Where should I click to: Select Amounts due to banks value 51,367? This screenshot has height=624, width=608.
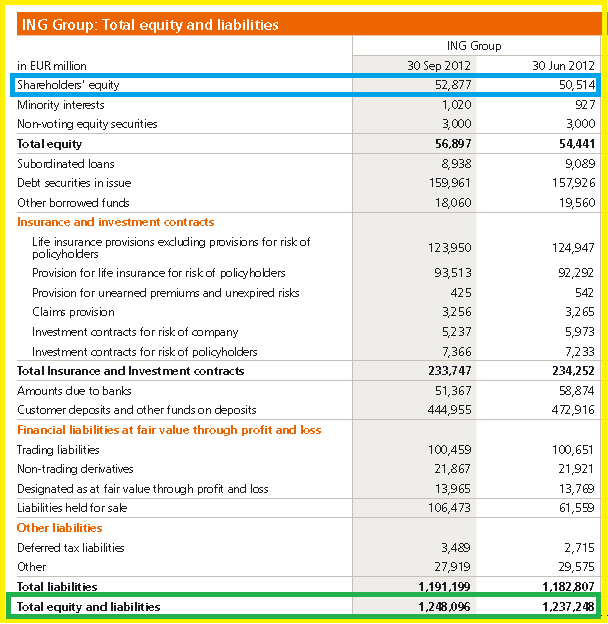tap(453, 391)
